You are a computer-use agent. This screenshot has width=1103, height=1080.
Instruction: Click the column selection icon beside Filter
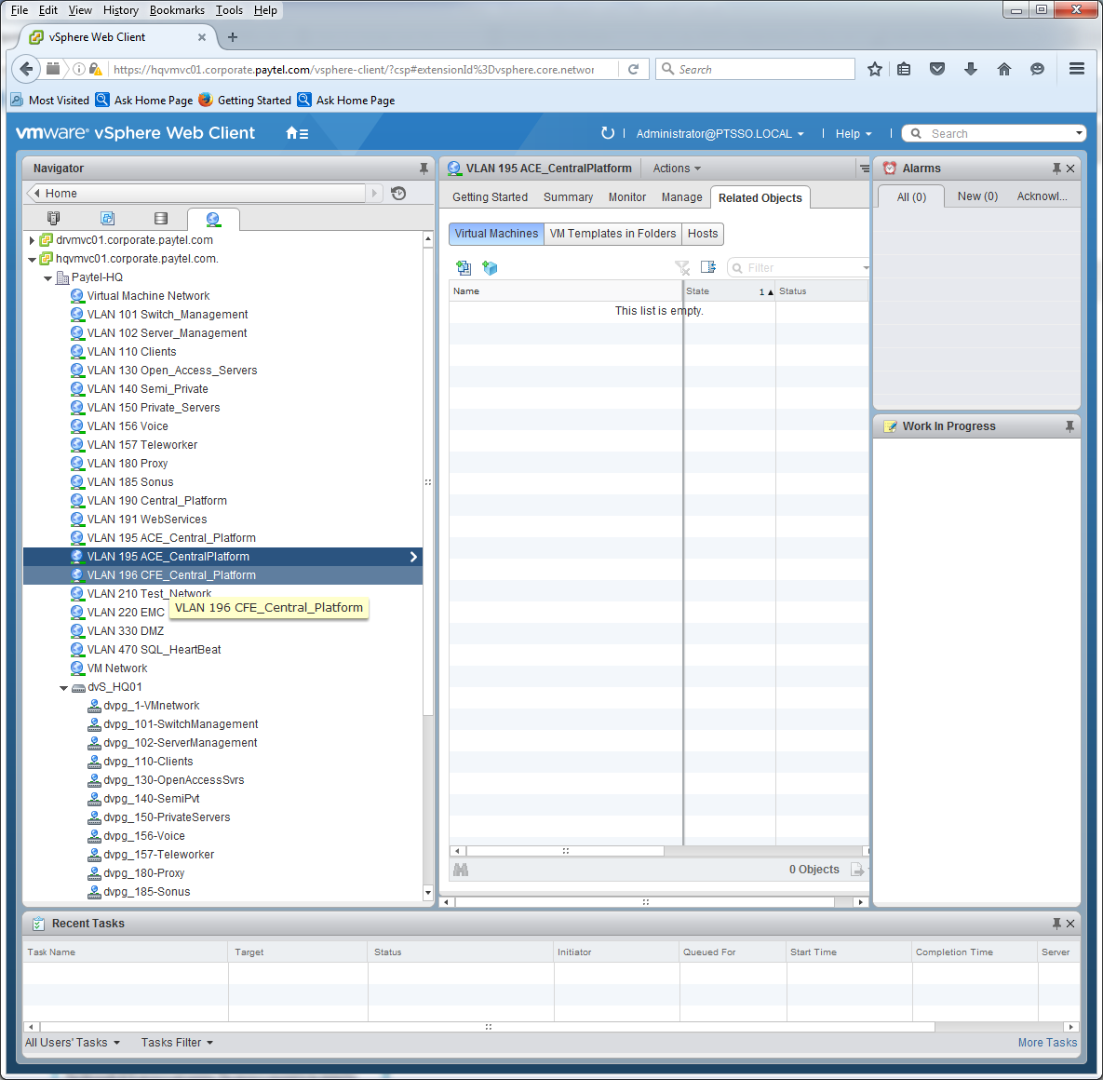click(708, 267)
